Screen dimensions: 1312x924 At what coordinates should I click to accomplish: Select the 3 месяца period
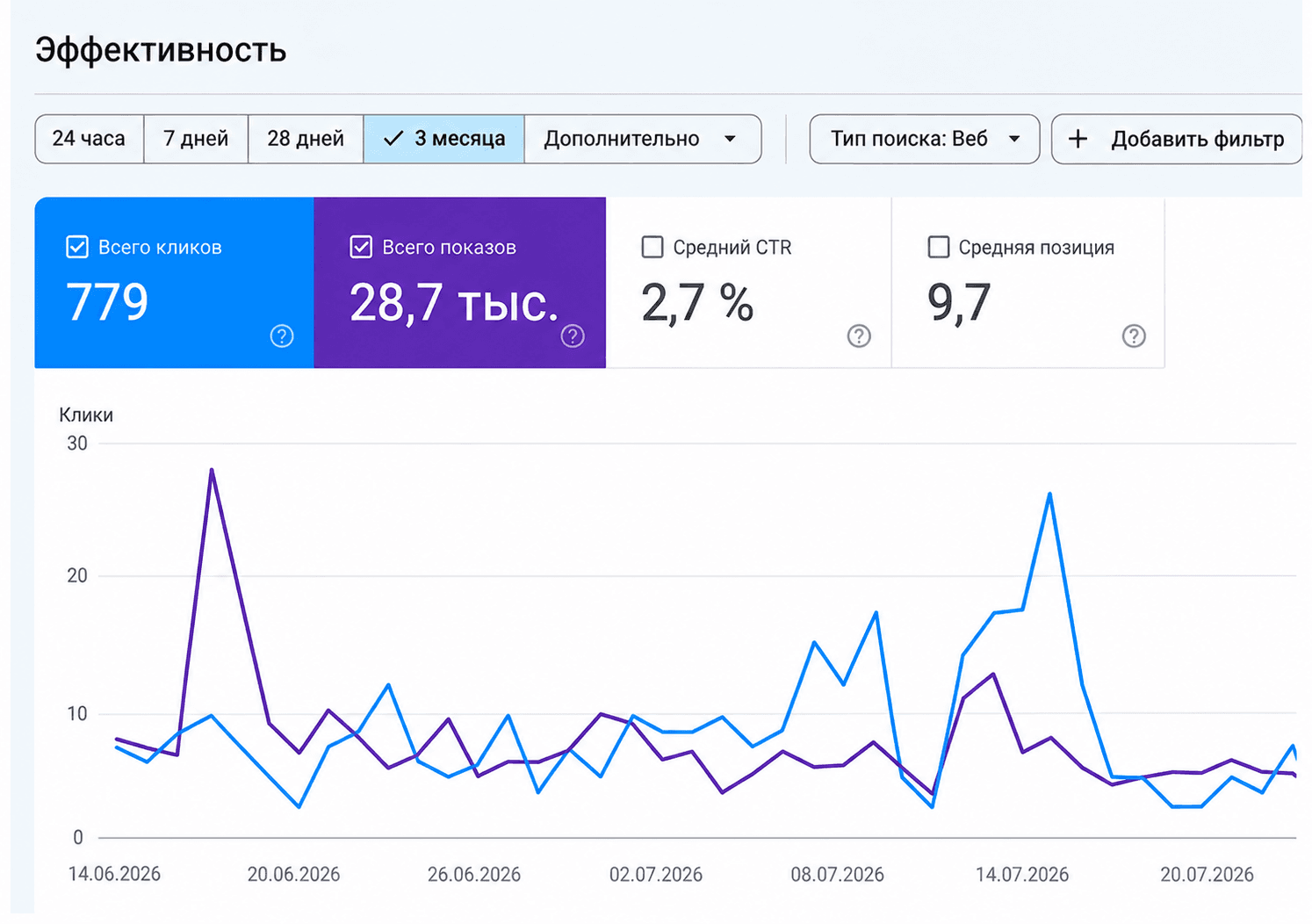(x=444, y=139)
